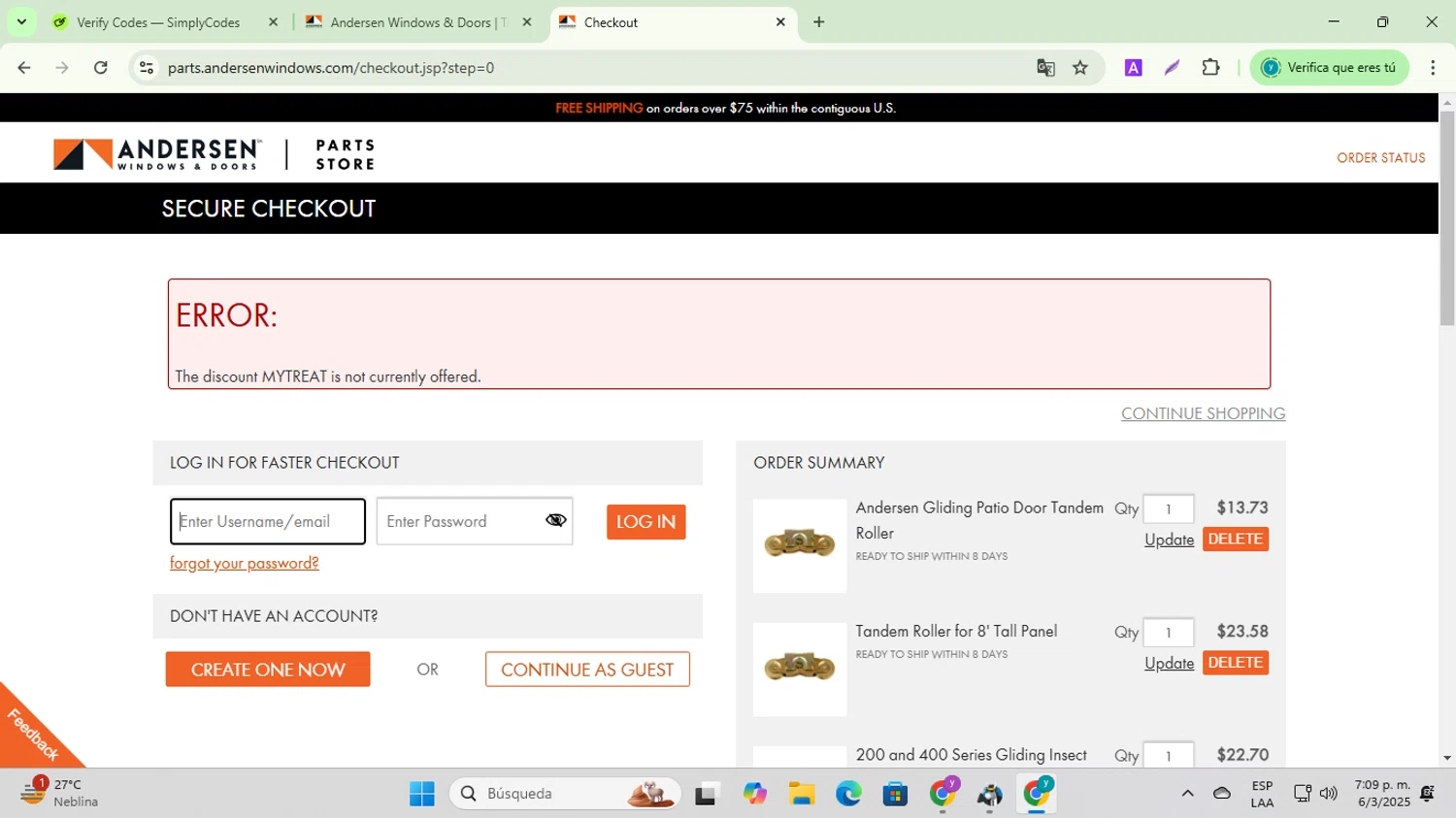Open the translate page icon
The width and height of the screenshot is (1456, 818).
[1045, 68]
